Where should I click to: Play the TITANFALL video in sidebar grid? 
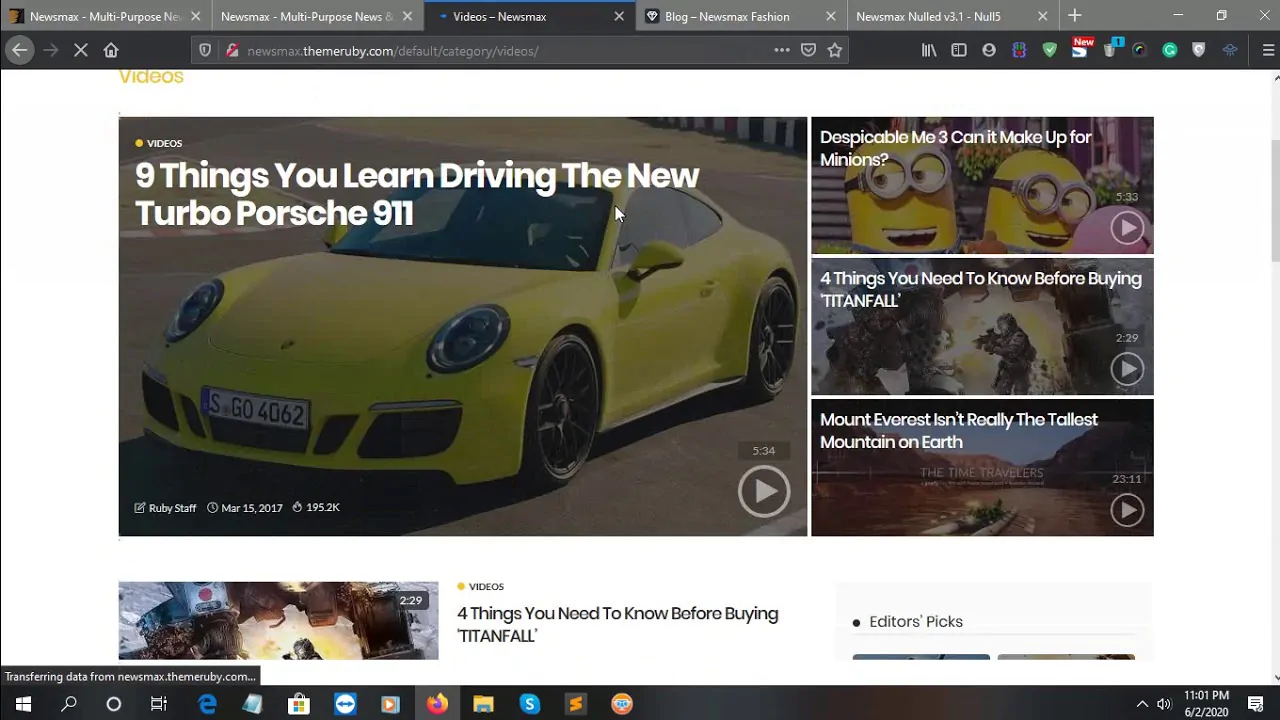pyautogui.click(x=1127, y=369)
